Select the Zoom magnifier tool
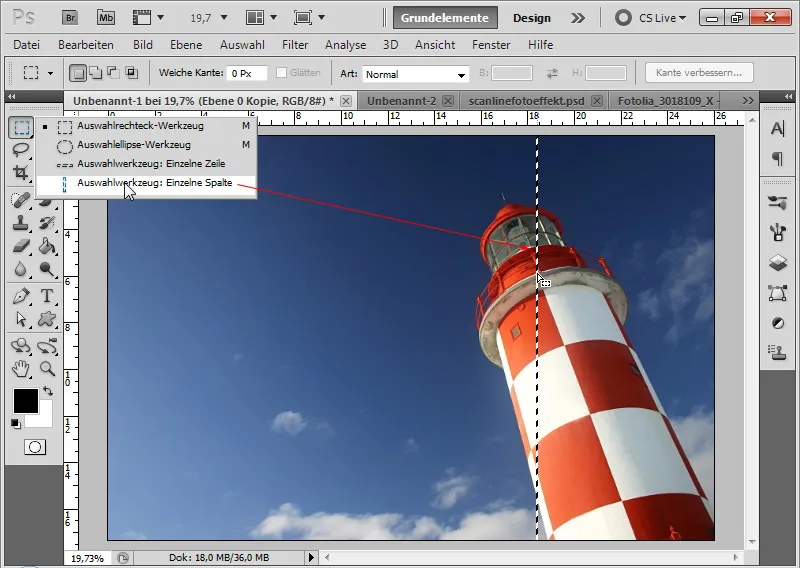Viewport: 800px width, 568px height. tap(47, 368)
